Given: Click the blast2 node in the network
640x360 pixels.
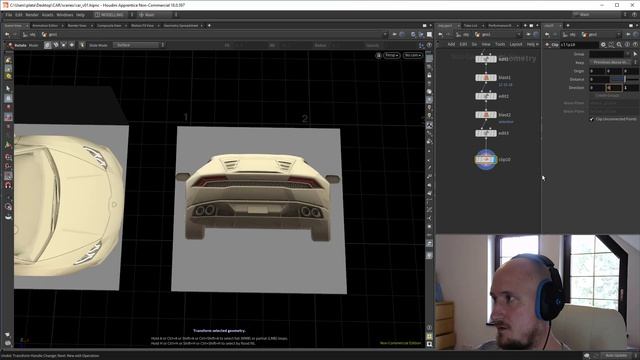Looking at the screenshot, I should coord(486,115).
